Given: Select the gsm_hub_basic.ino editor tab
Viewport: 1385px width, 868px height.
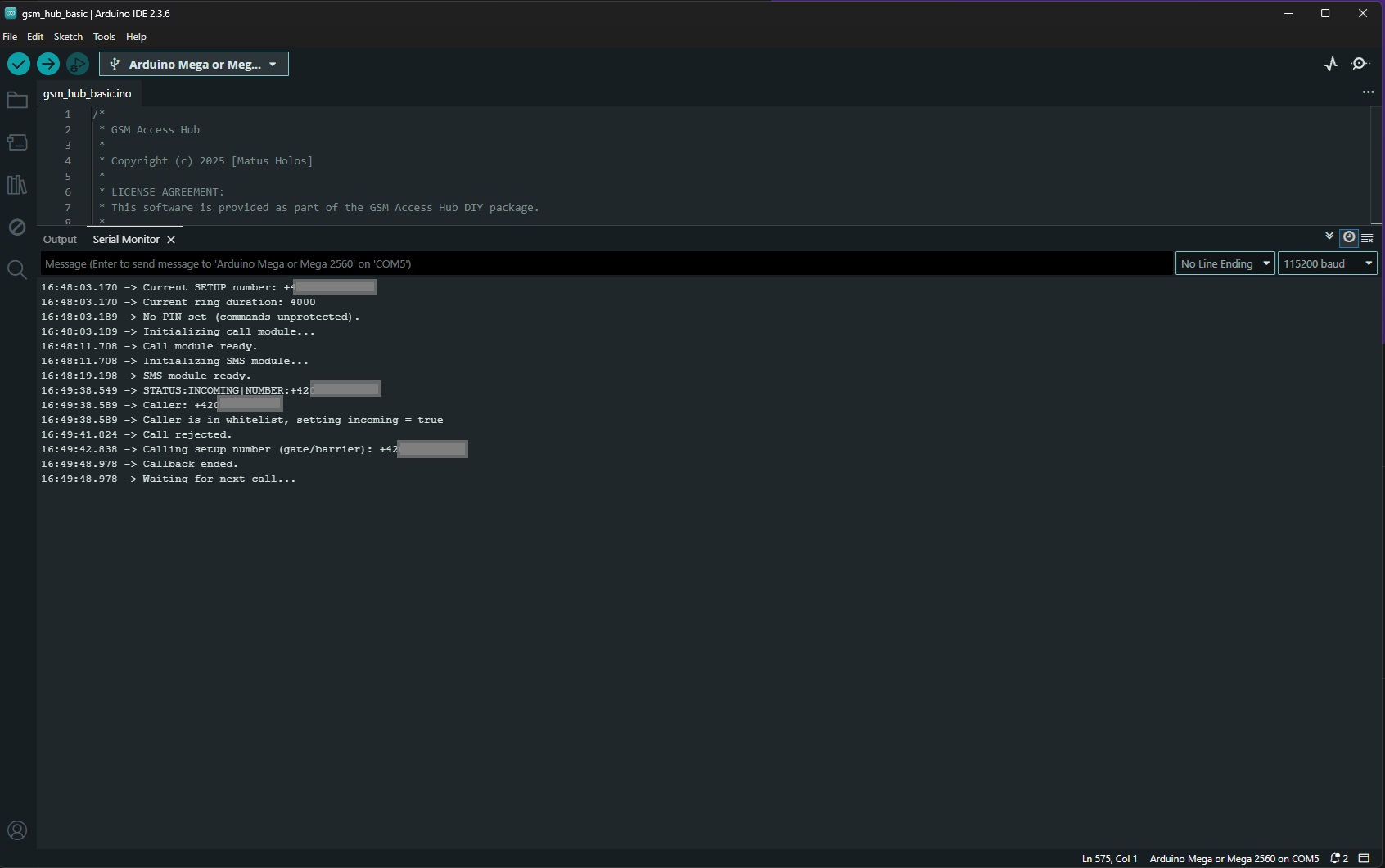Looking at the screenshot, I should tap(88, 93).
